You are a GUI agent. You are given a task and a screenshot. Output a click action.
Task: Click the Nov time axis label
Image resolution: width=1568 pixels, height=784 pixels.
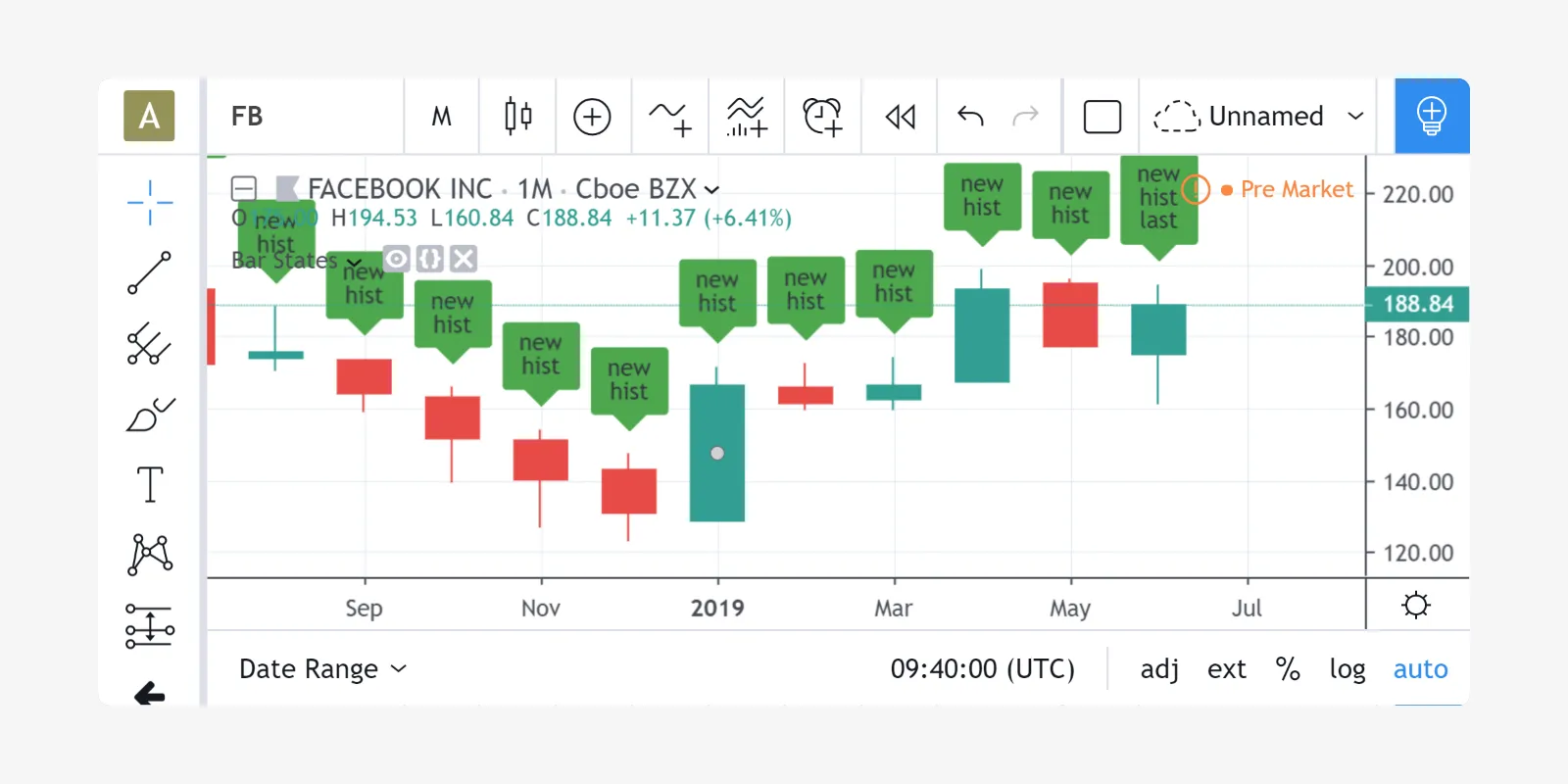541,609
